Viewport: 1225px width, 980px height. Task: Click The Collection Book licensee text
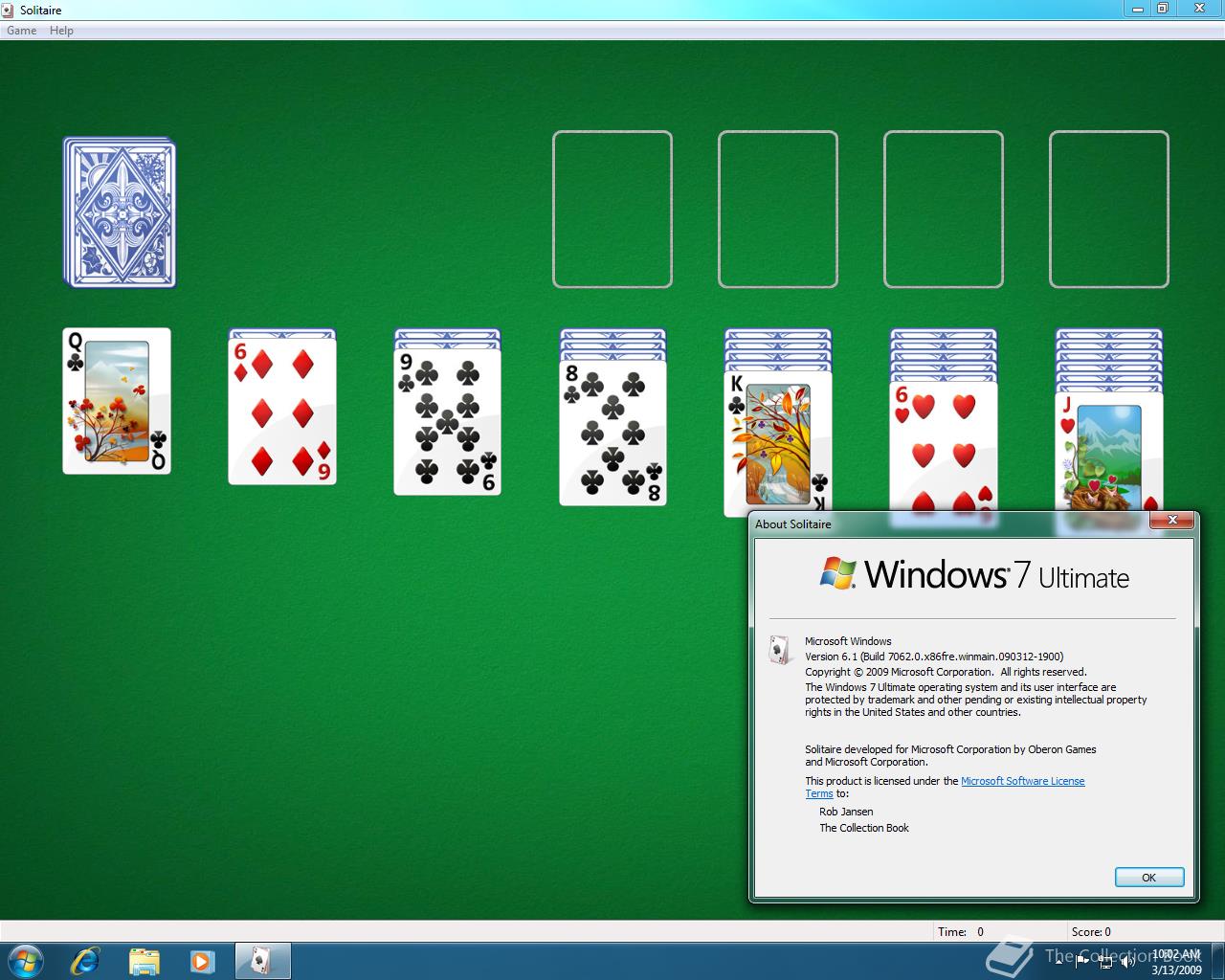click(x=864, y=828)
